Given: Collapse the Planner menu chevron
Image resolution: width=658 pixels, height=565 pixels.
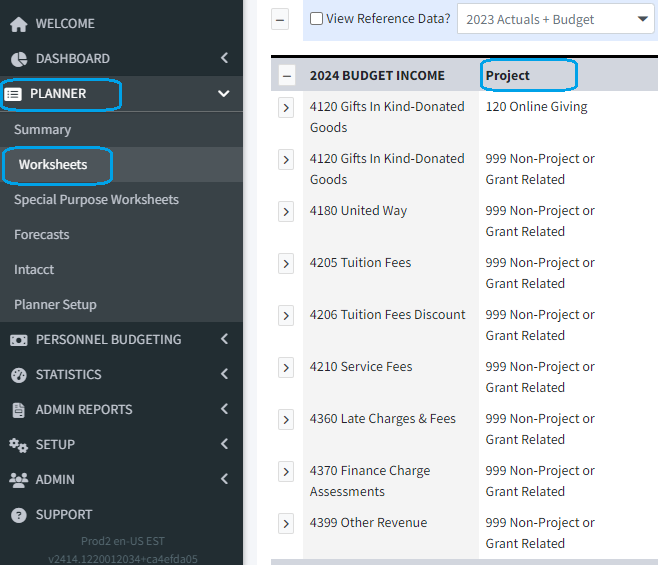Looking at the screenshot, I should click(x=224, y=93).
